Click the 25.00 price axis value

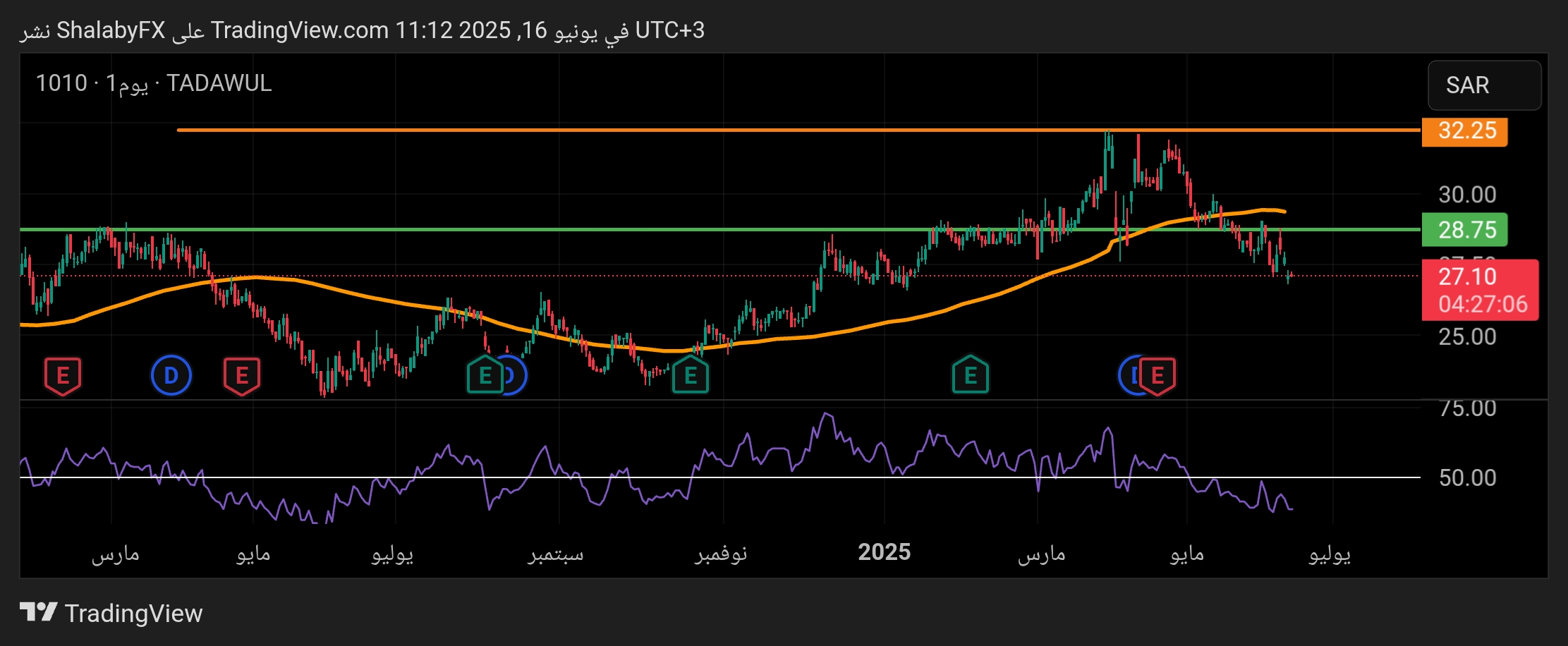[x=1467, y=336]
